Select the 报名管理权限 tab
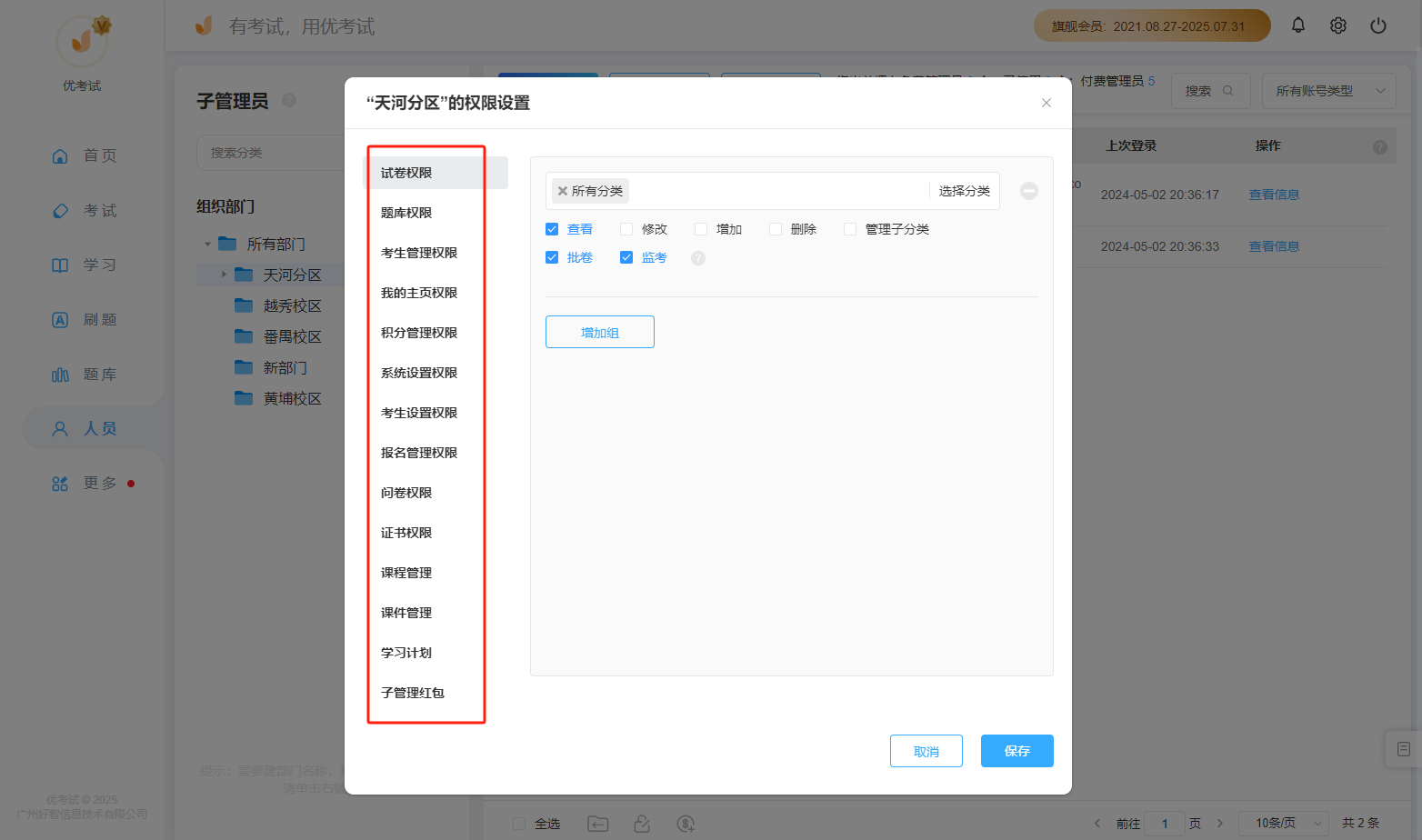Screen dimensions: 1422x840 click(x=436, y=453)
